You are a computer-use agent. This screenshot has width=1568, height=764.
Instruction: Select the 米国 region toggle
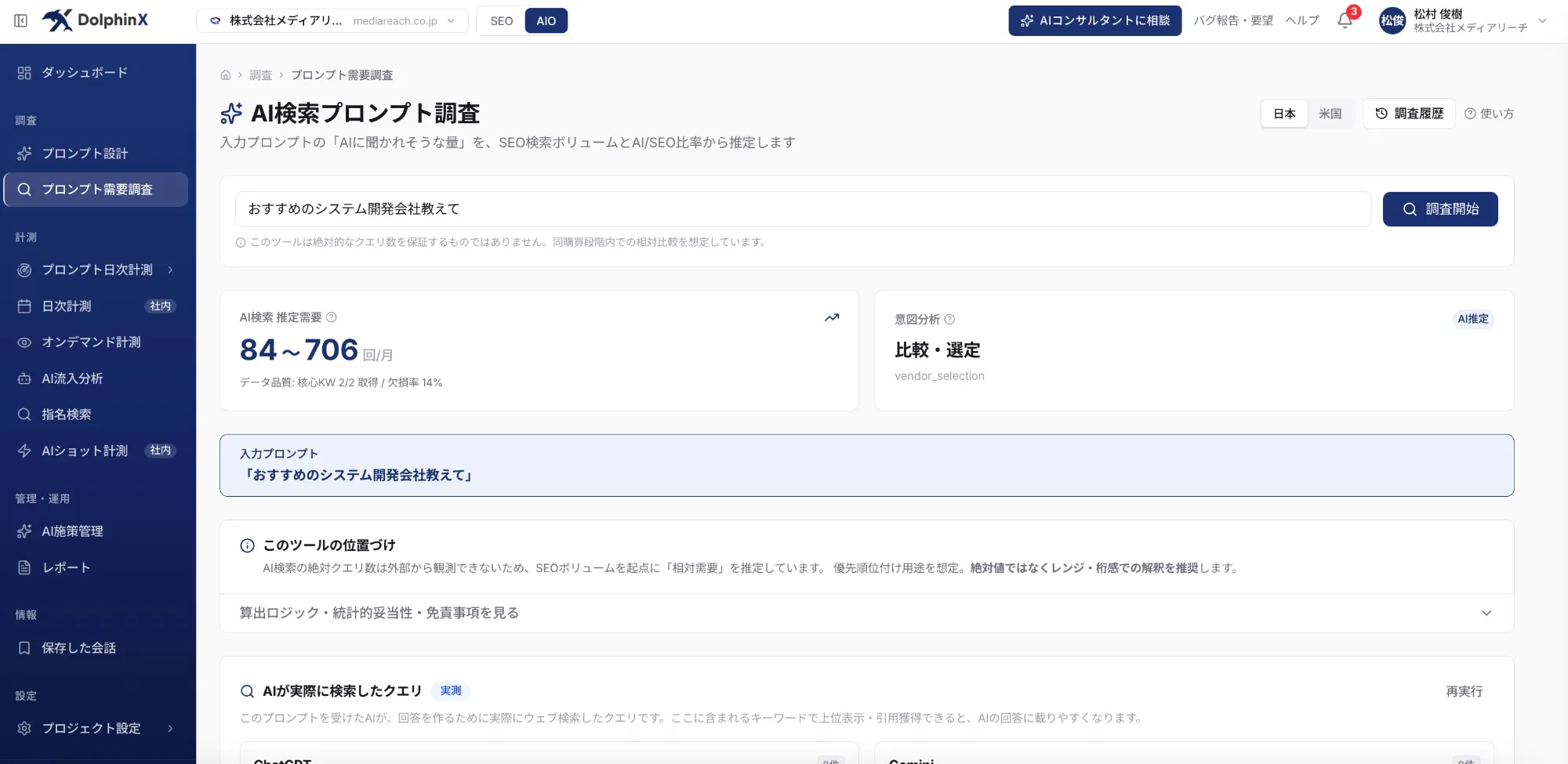[1330, 114]
